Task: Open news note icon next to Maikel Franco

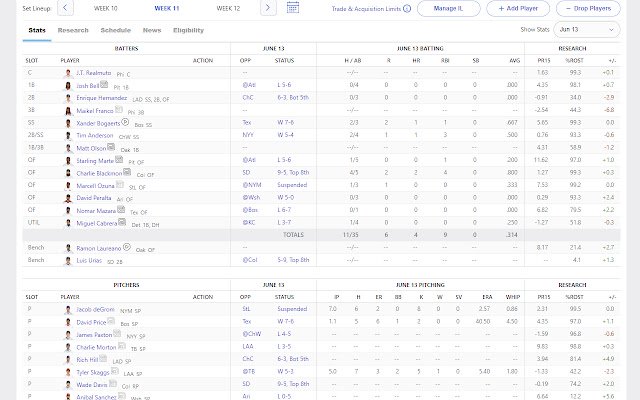Action: pos(118,109)
